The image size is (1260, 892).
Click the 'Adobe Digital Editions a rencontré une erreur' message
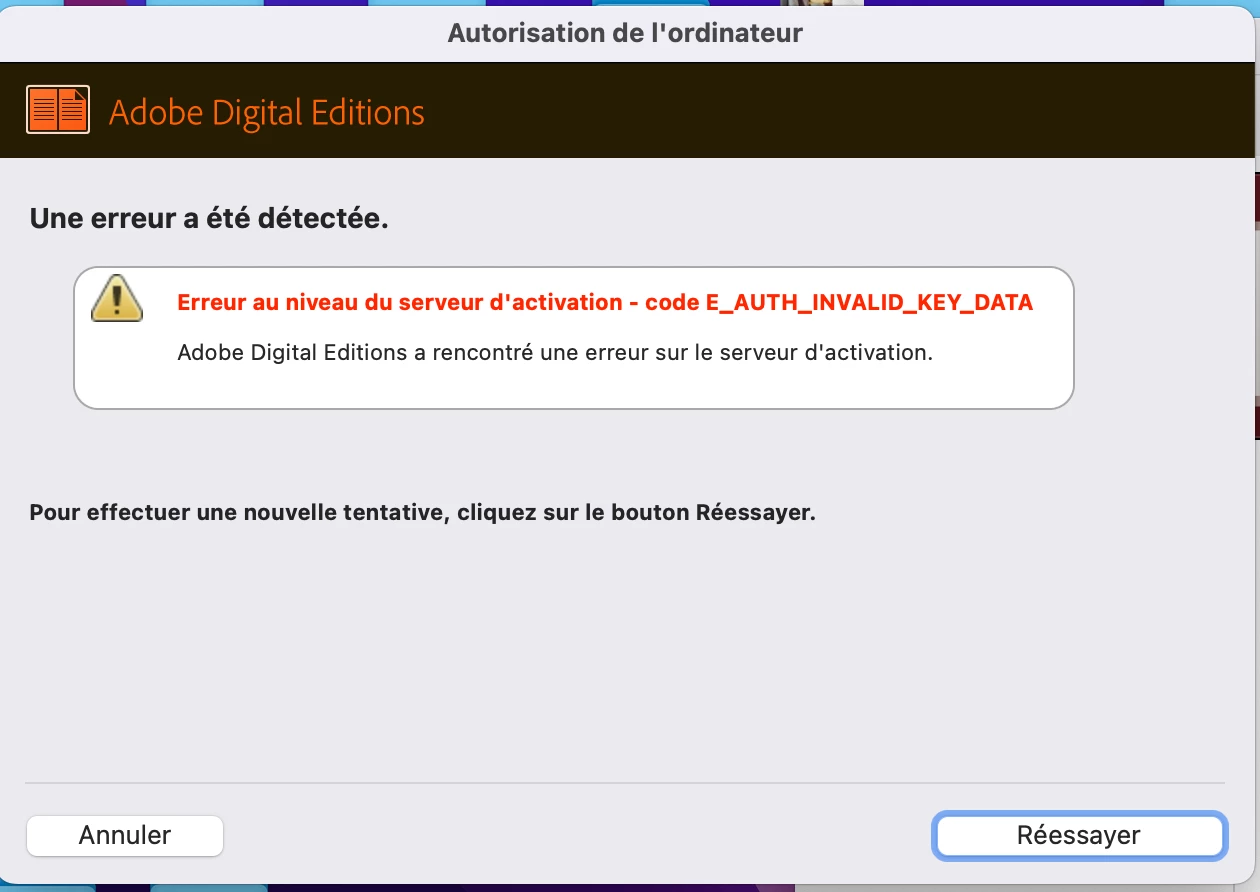point(555,353)
